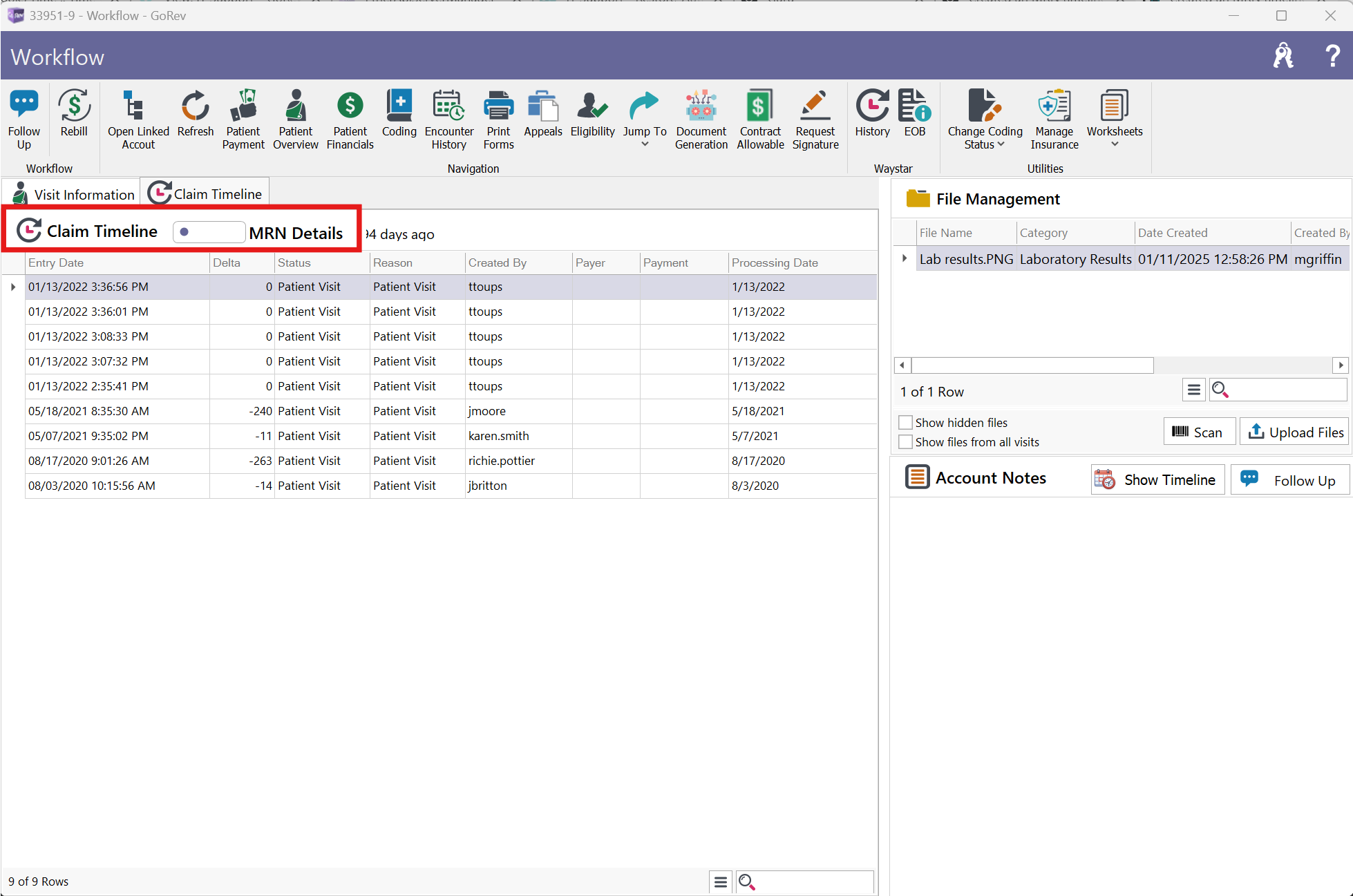Switch to the Claim Timeline tab

pos(205,193)
